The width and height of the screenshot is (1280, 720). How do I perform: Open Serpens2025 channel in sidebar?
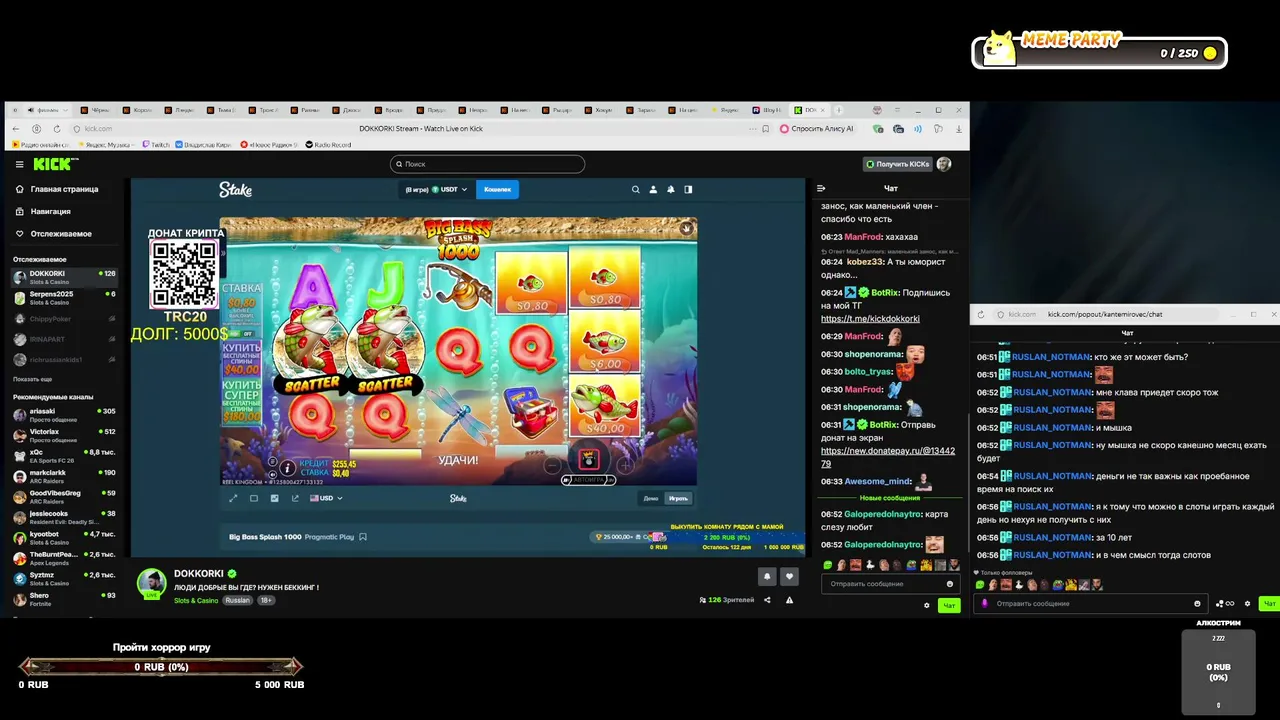coord(64,296)
